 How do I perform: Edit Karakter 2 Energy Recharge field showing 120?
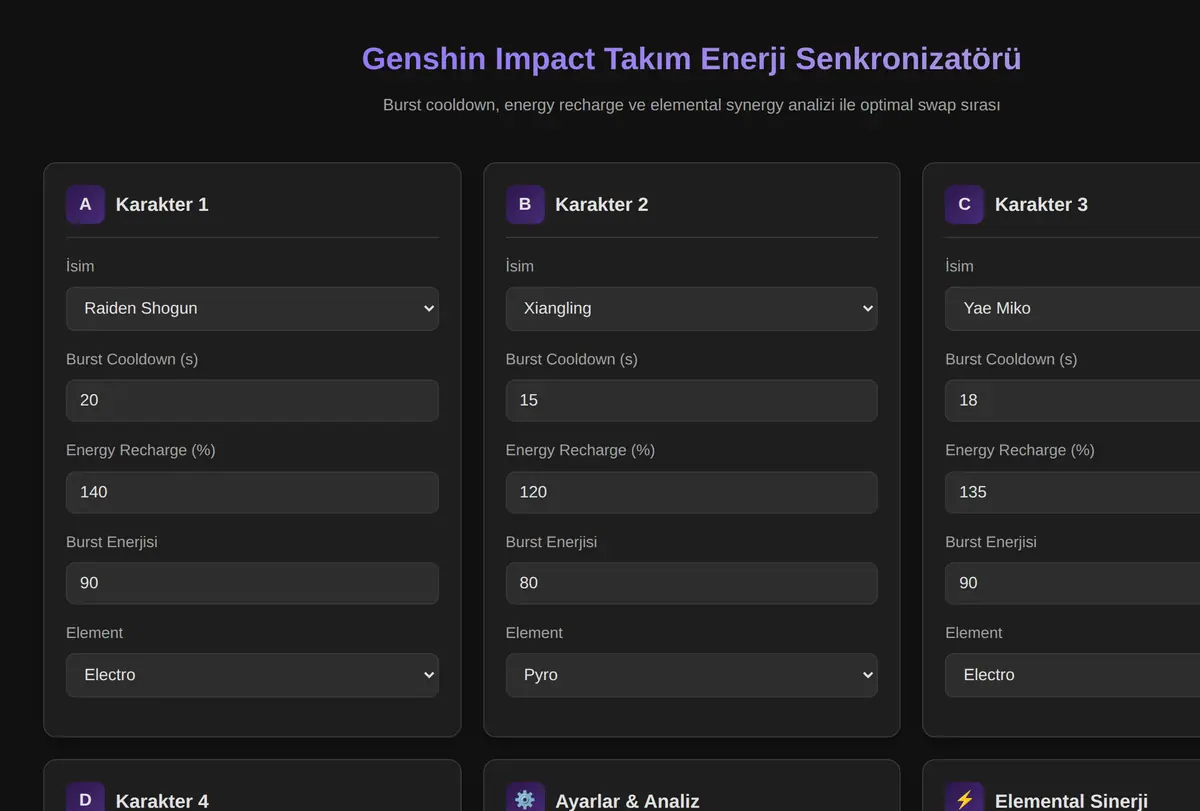pyautogui.click(x=692, y=492)
